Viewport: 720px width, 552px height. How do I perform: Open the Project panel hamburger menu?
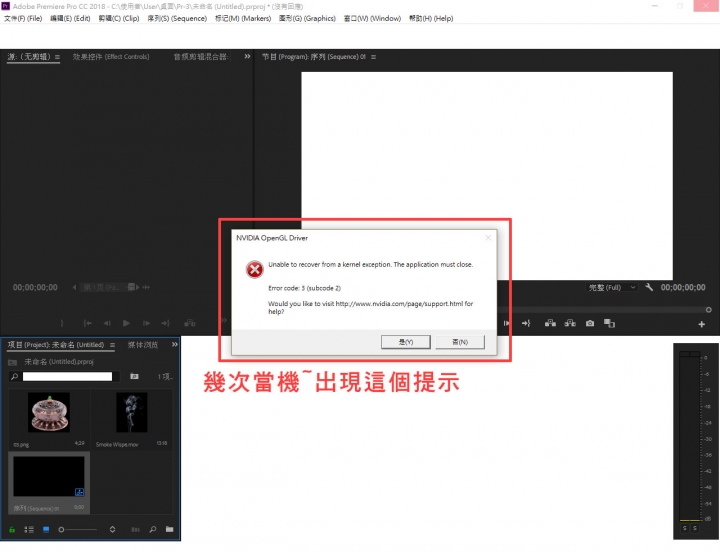(112, 345)
